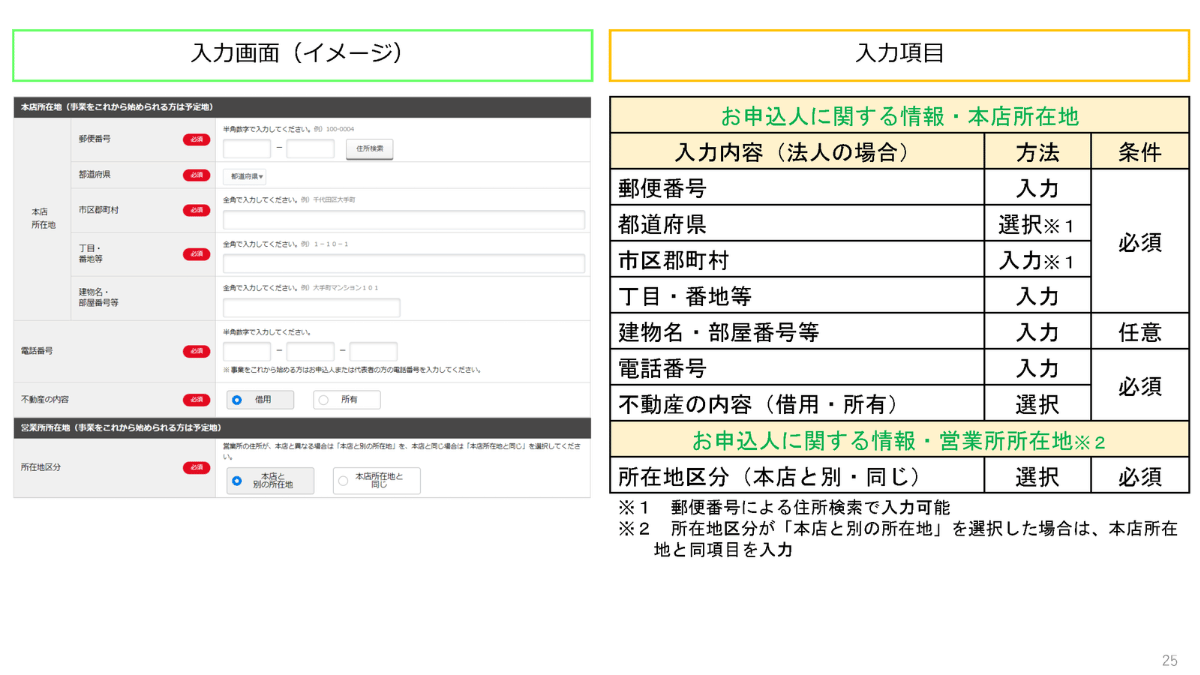Image resolution: width=1200 pixels, height=675 pixels.
Task: Click the 不動産の内容 label in the form
Action: click(x=45, y=399)
